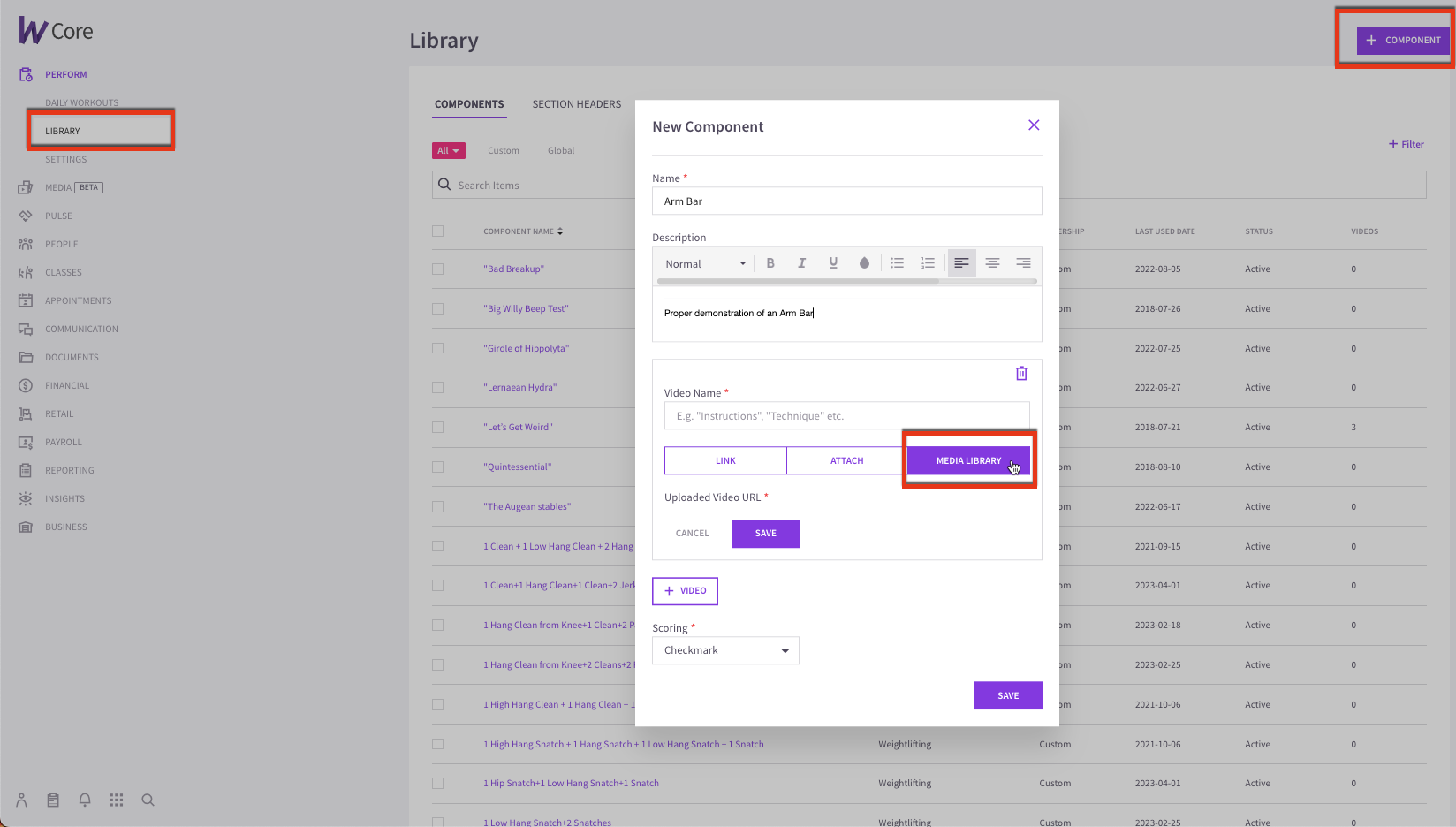1456x827 pixels.
Task: Select all components using the header checkbox
Action: click(437, 231)
